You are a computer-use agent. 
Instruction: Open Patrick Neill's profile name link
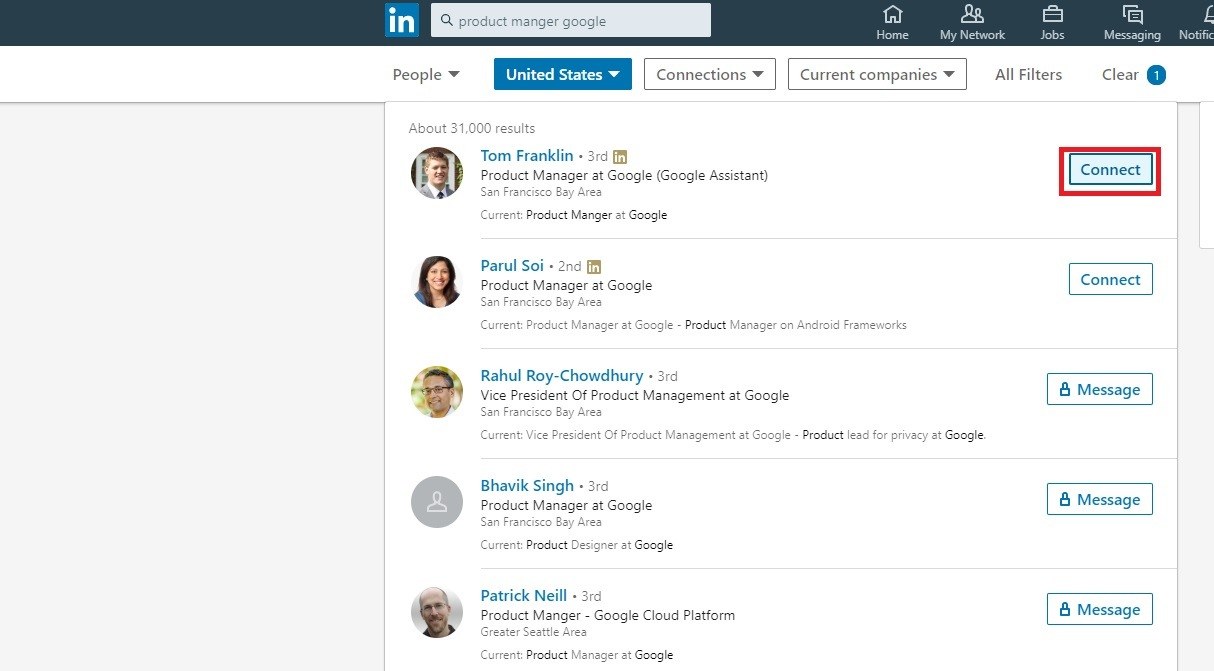pyautogui.click(x=523, y=596)
